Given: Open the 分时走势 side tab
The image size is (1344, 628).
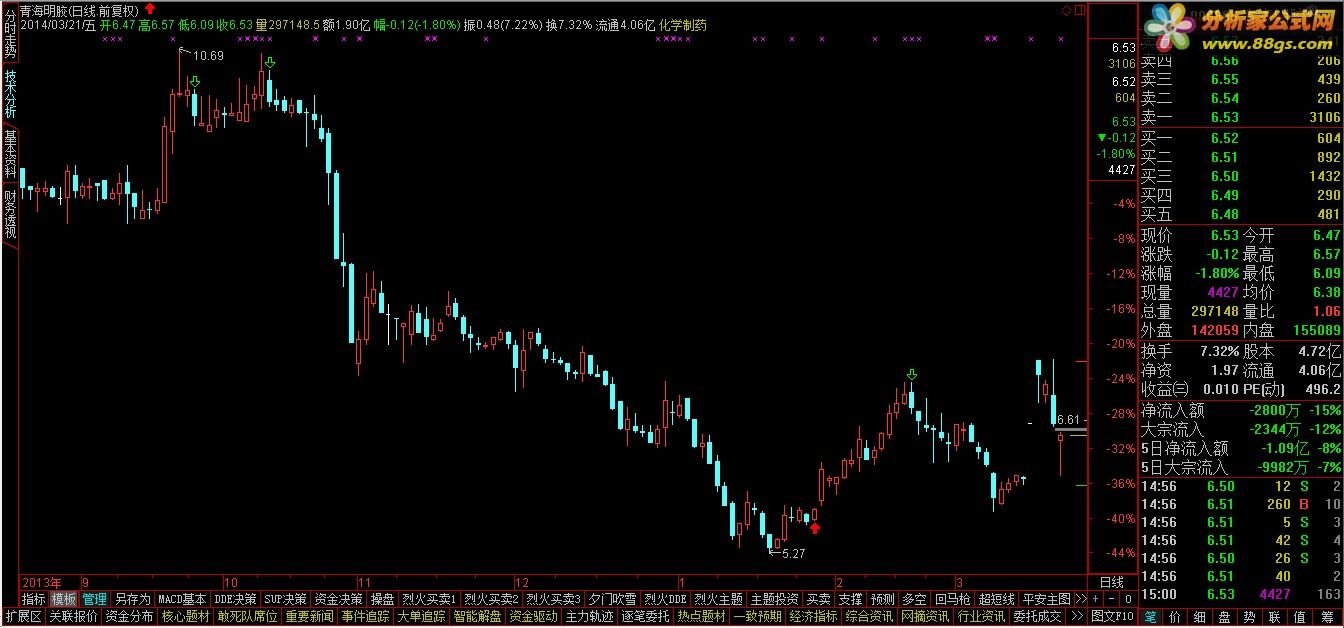Looking at the screenshot, I should 10,34.
